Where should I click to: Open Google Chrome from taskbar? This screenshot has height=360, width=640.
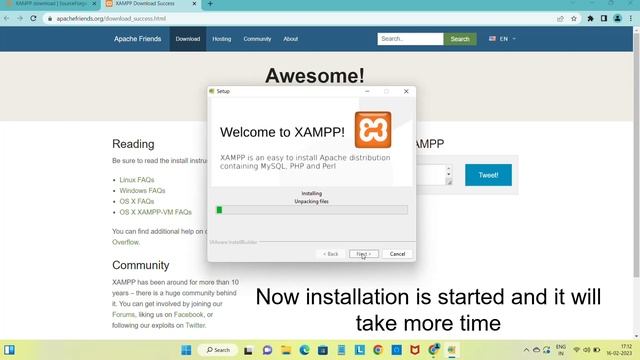[378, 350]
